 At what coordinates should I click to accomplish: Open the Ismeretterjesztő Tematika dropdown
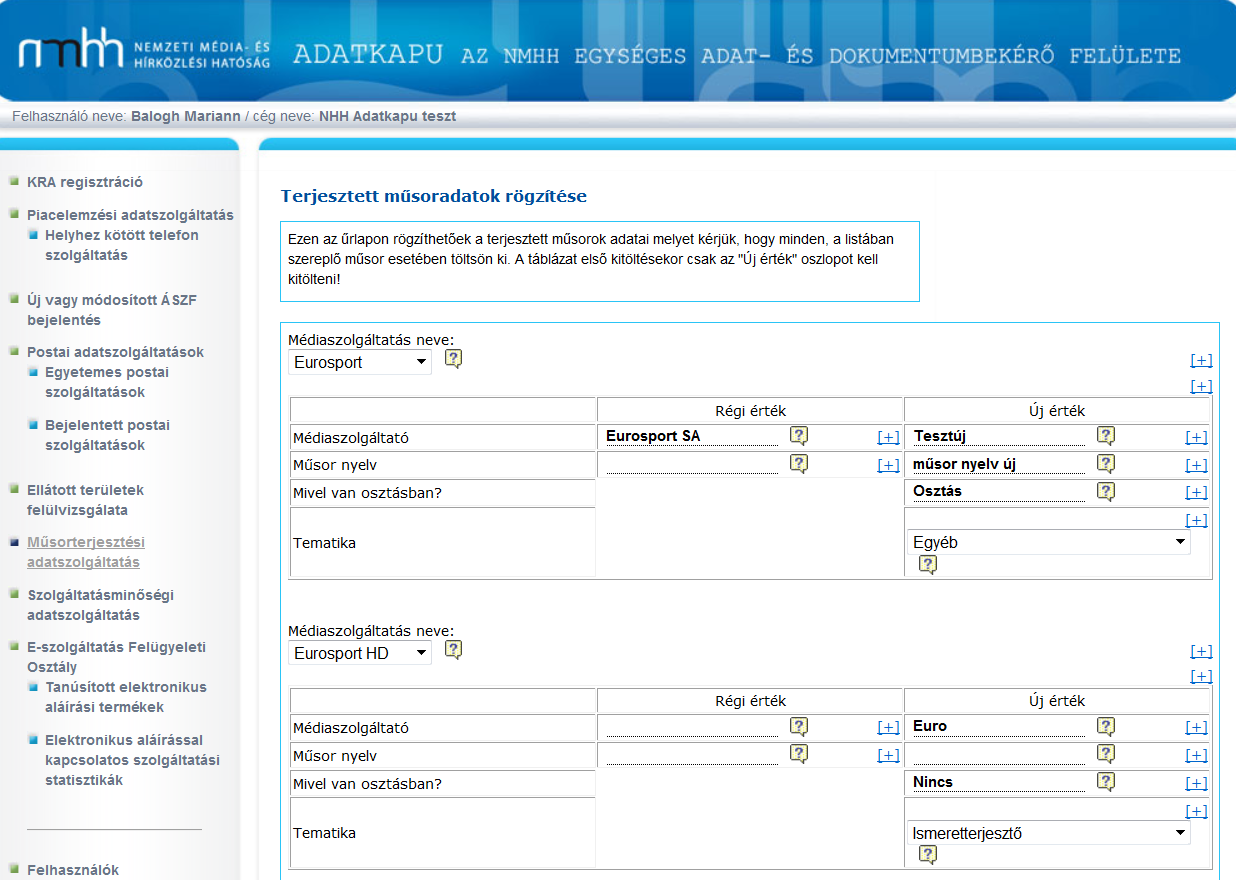point(1049,833)
